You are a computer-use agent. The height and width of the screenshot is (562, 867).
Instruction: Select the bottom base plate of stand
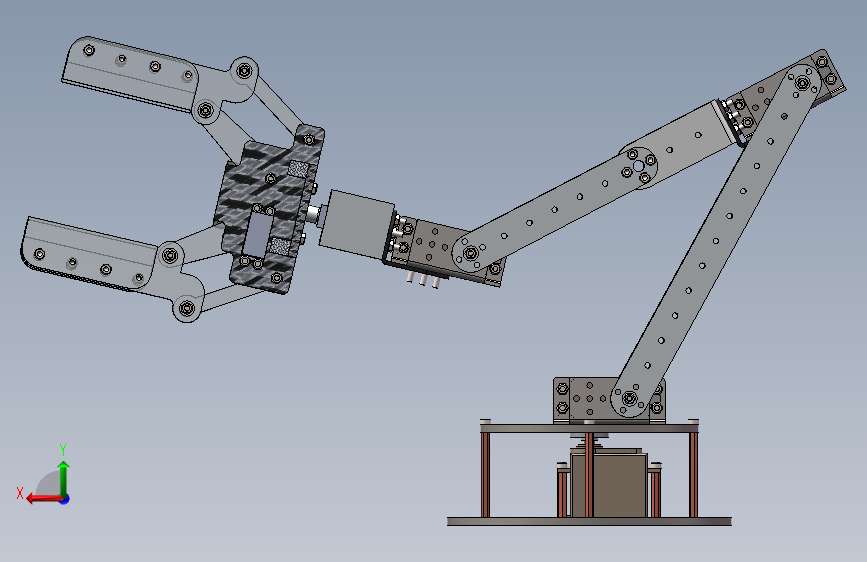click(589, 521)
